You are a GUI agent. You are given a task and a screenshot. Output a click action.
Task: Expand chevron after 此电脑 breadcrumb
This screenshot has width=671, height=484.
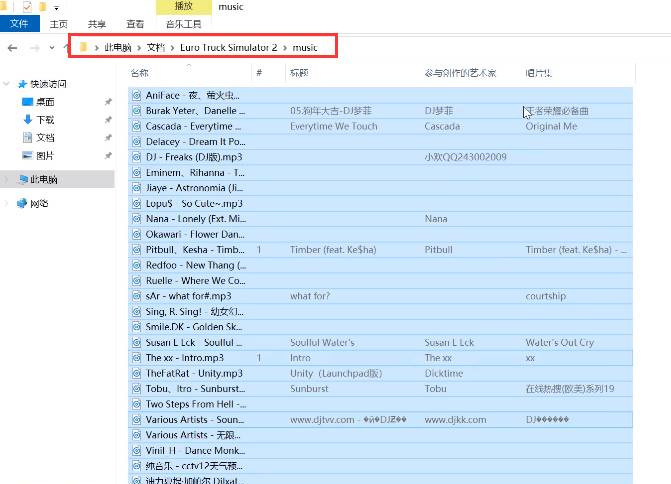(x=139, y=48)
